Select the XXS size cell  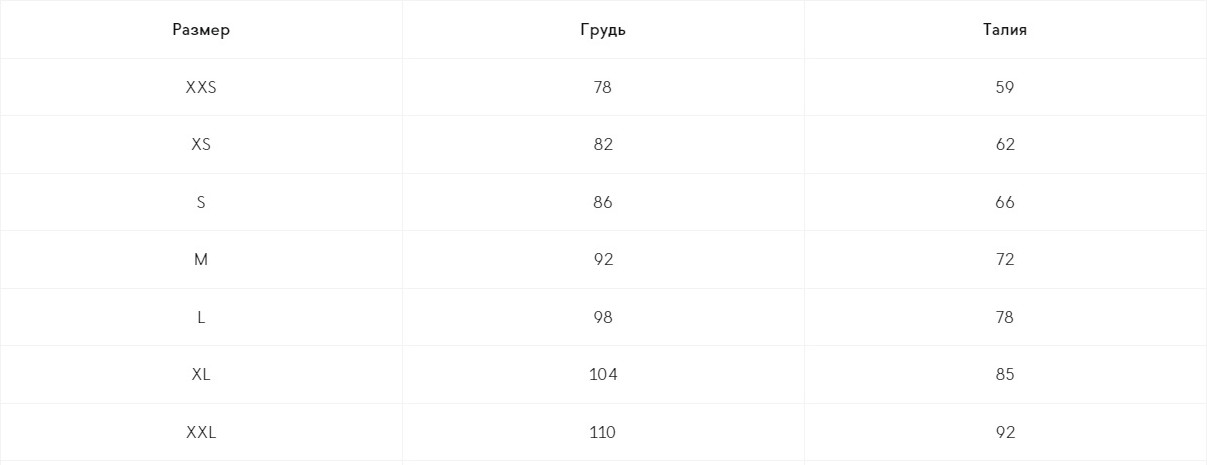point(201,88)
